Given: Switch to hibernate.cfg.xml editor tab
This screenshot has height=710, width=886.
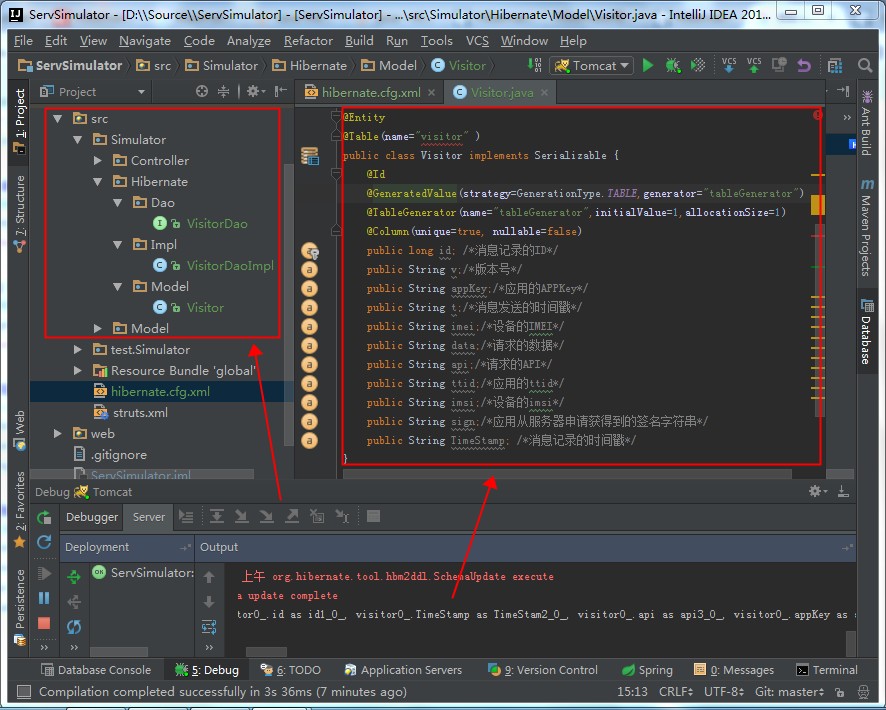Looking at the screenshot, I should [x=370, y=92].
